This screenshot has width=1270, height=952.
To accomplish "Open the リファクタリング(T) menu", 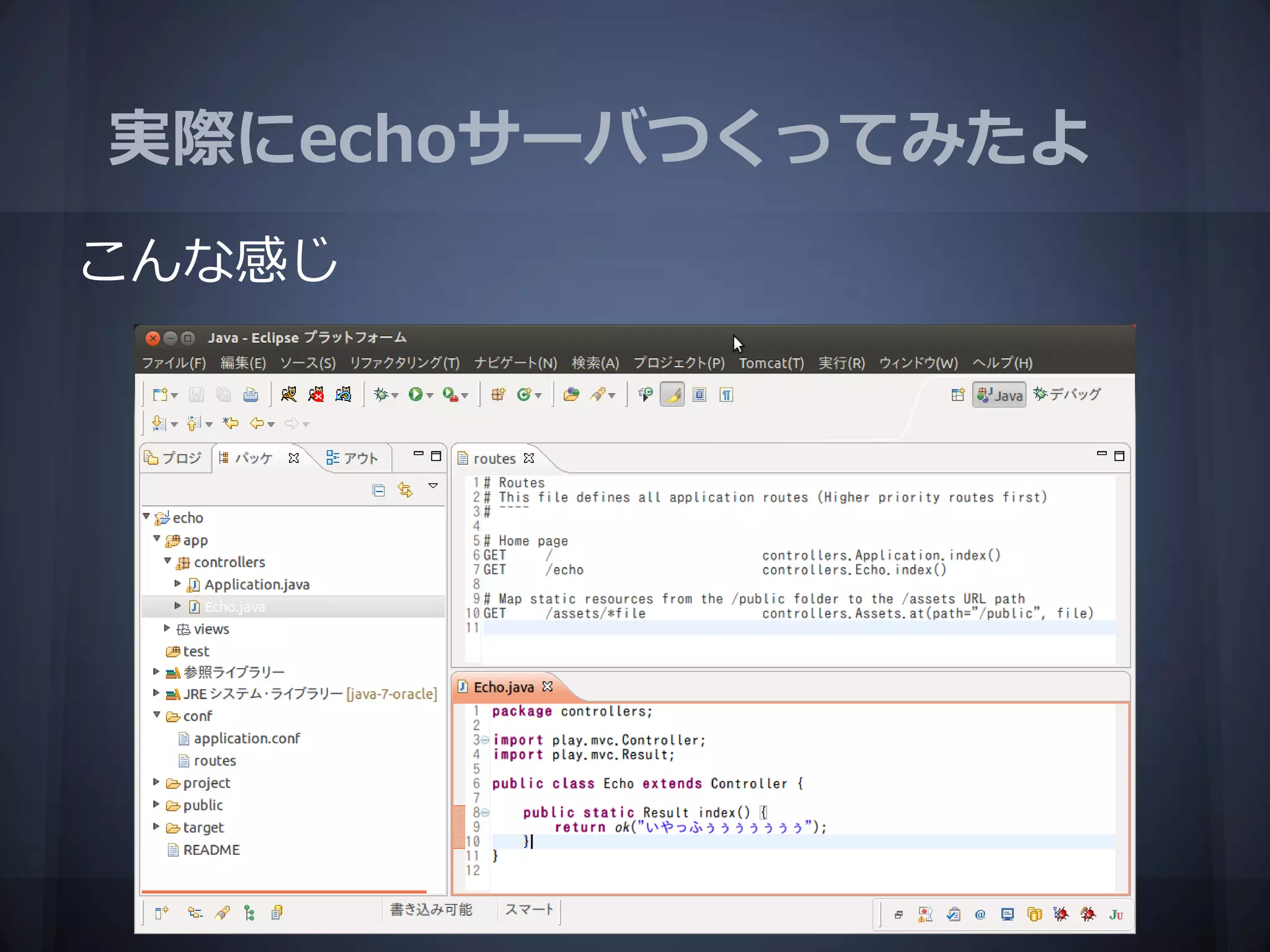I will [x=404, y=363].
